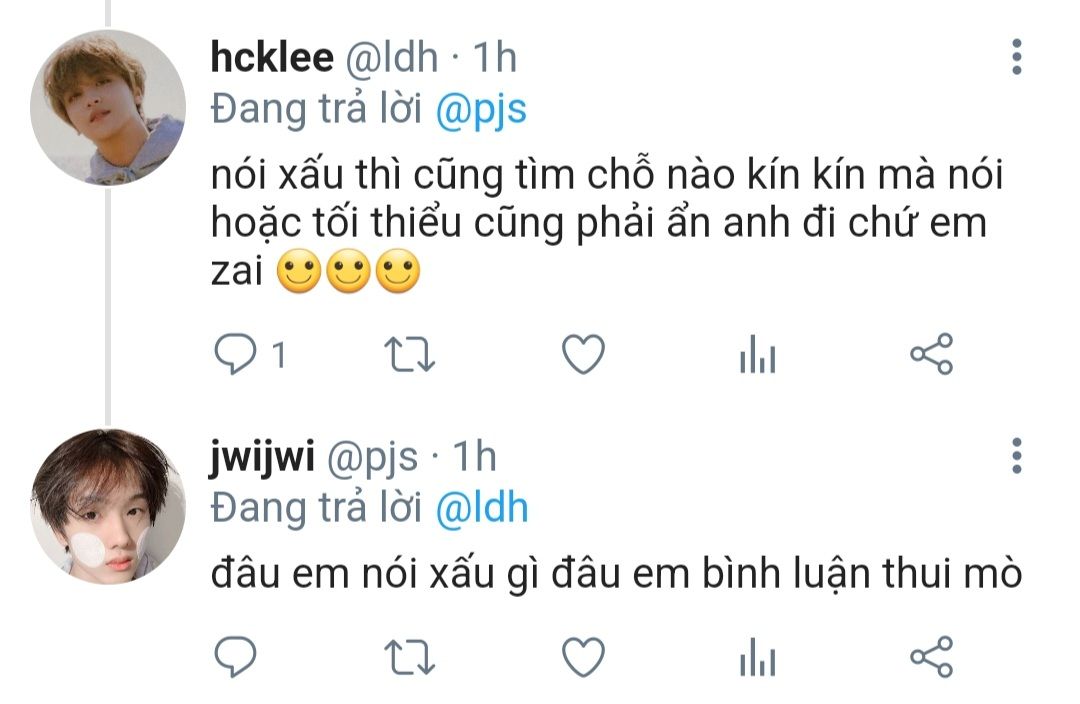This screenshot has height=704, width=1080.
Task: Open more options menu on hcklee's tweet
Action: 1017,56
